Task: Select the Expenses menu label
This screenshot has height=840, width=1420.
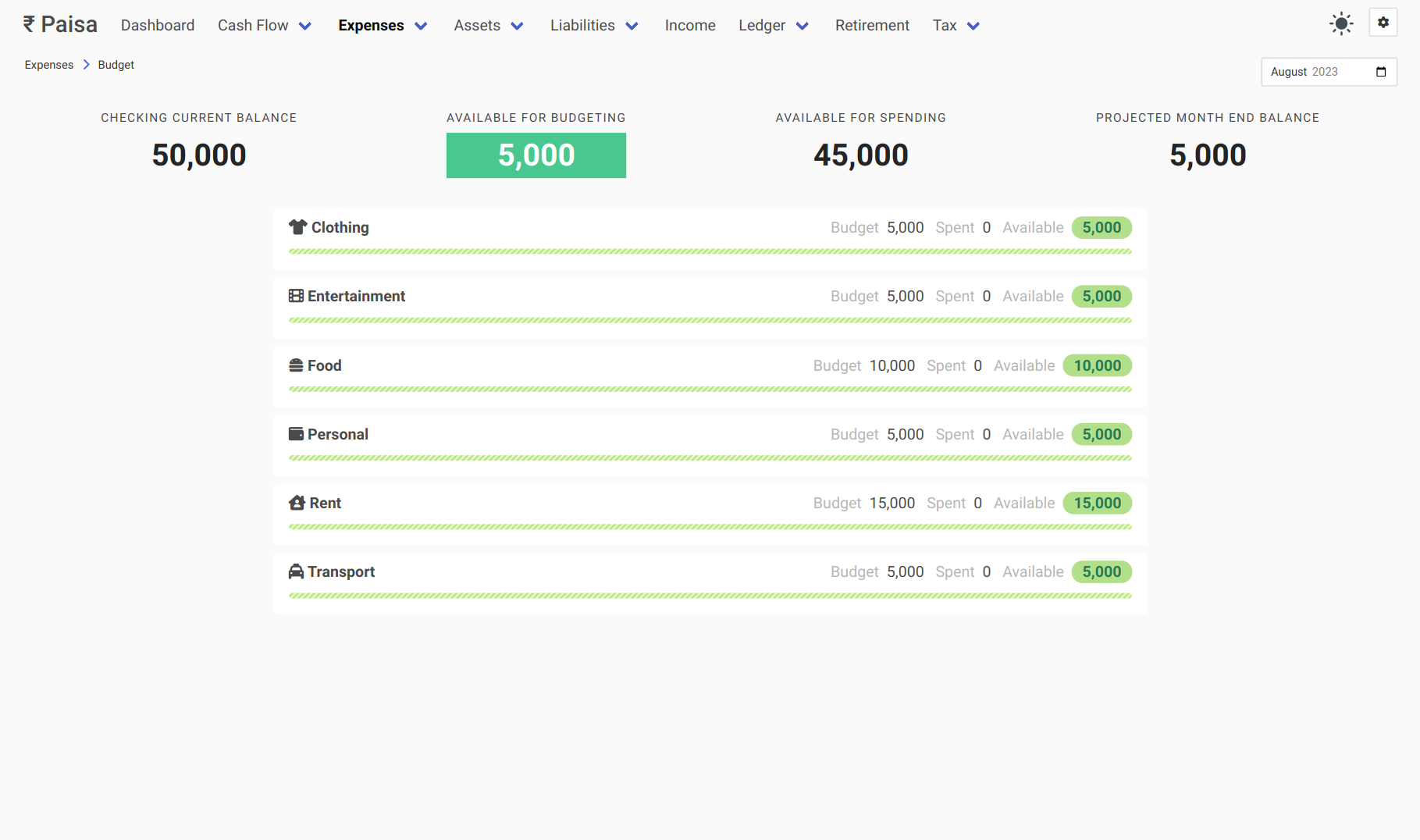Action: point(371,25)
